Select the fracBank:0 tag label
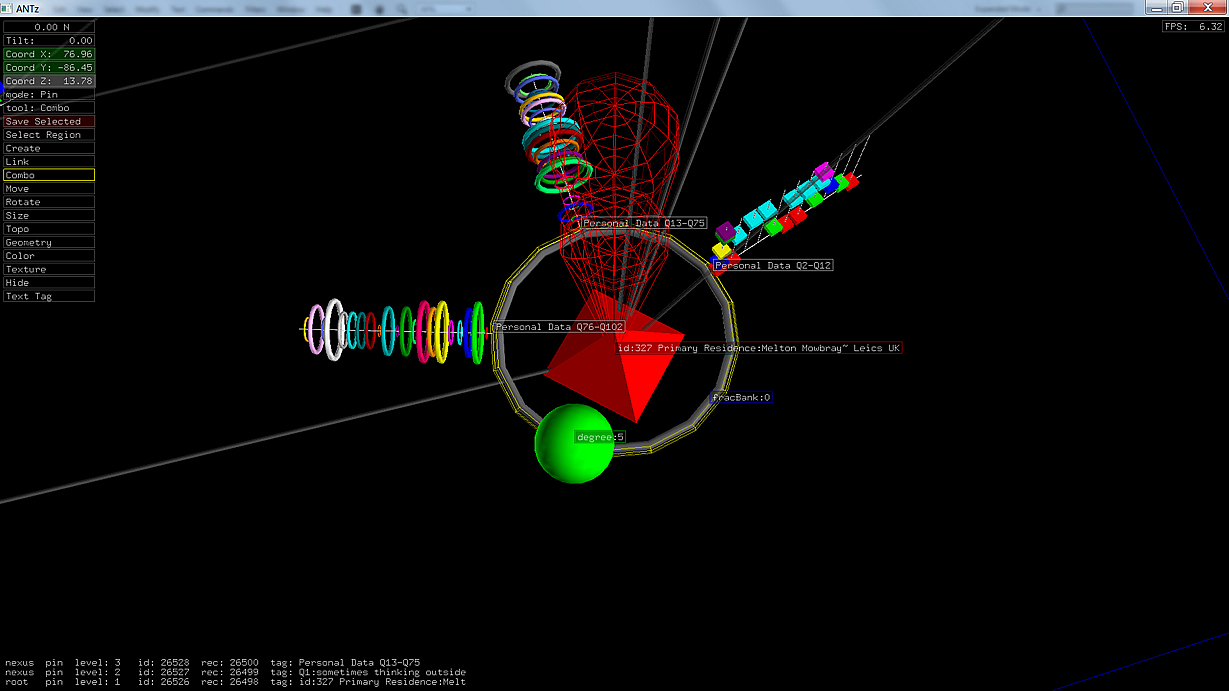Image resolution: width=1229 pixels, height=691 pixels. [x=741, y=398]
